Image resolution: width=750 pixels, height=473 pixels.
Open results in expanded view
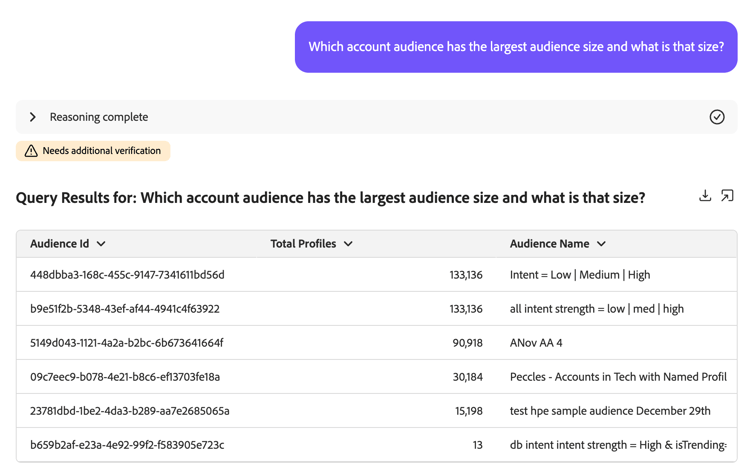coord(728,196)
